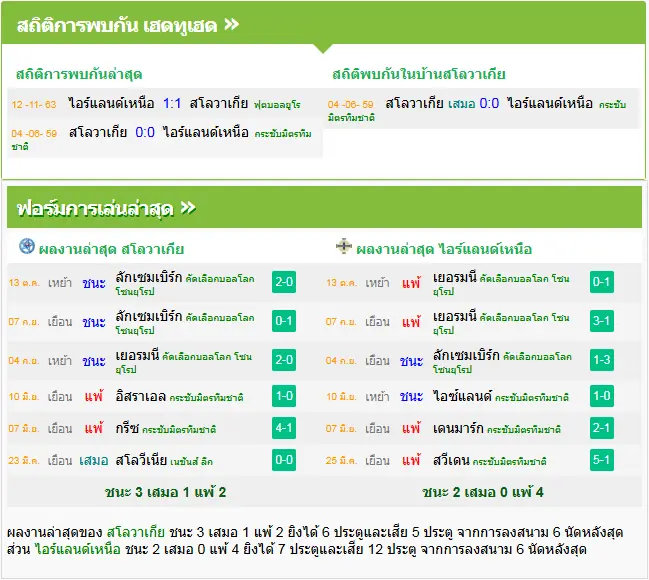Image resolution: width=649 pixels, height=580 pixels.
Task: Click the 0-0 score badge versus สโลวีเนีย
Action: [284, 460]
